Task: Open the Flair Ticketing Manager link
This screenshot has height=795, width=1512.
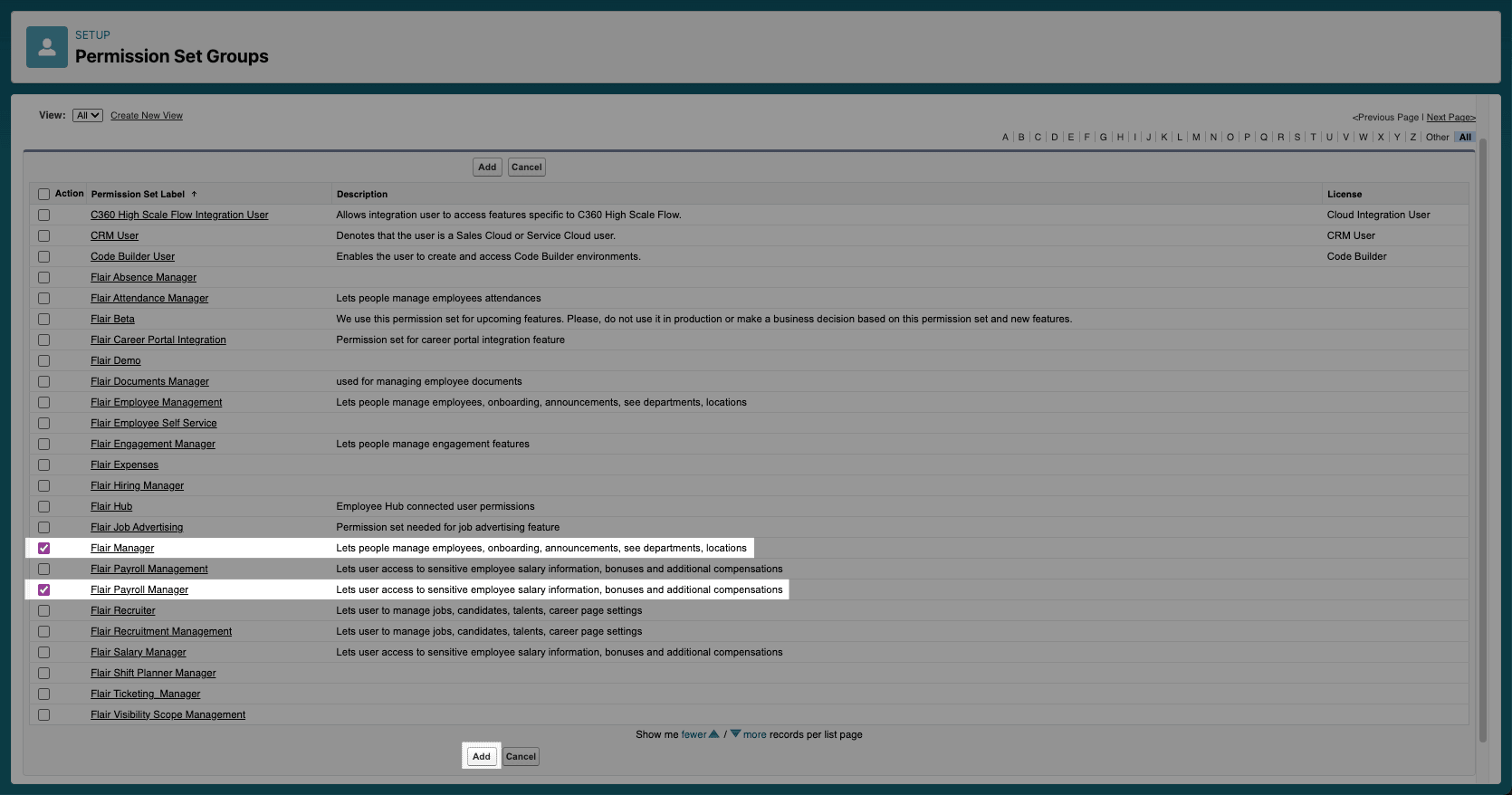Action: [146, 694]
